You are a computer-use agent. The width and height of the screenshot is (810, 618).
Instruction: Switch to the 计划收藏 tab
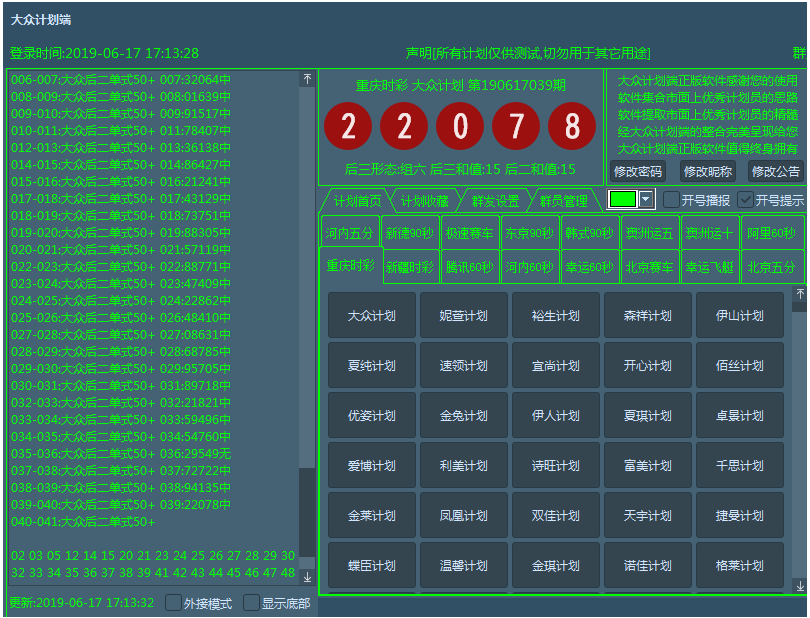point(424,201)
